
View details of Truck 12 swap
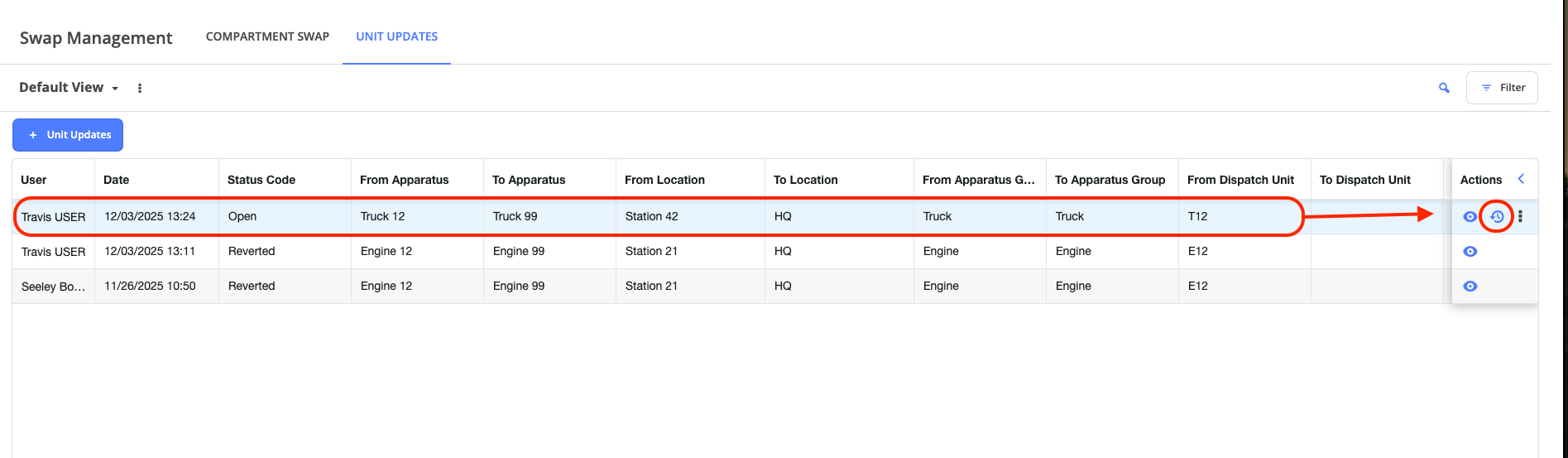coord(1470,217)
